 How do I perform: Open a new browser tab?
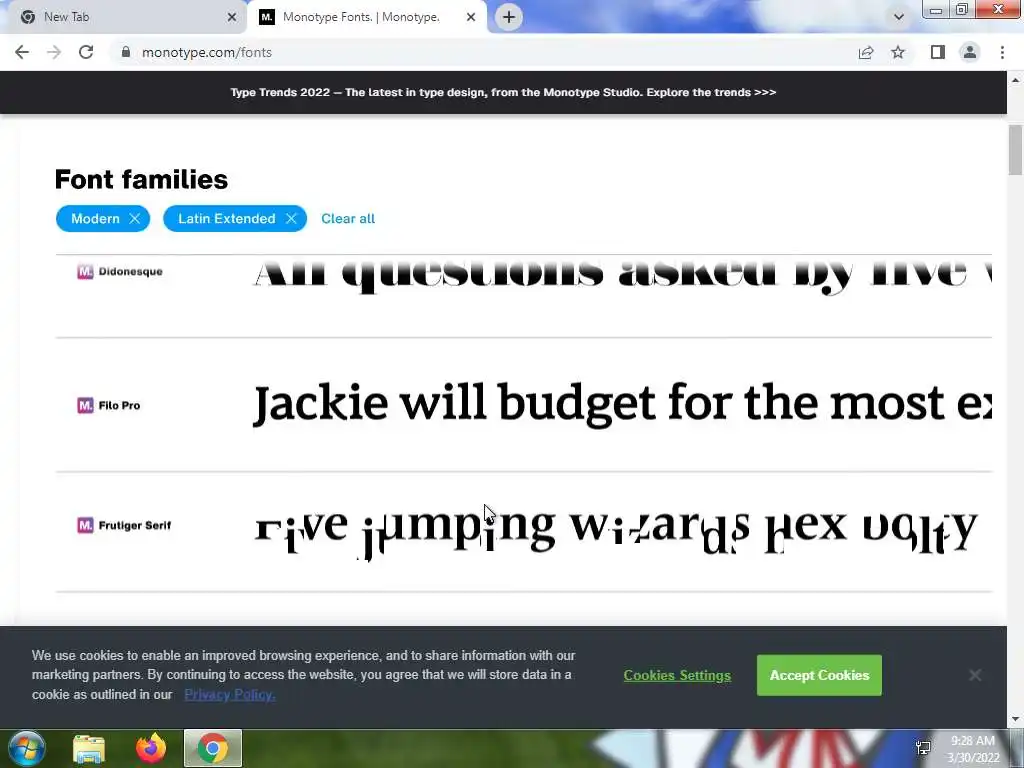(509, 17)
